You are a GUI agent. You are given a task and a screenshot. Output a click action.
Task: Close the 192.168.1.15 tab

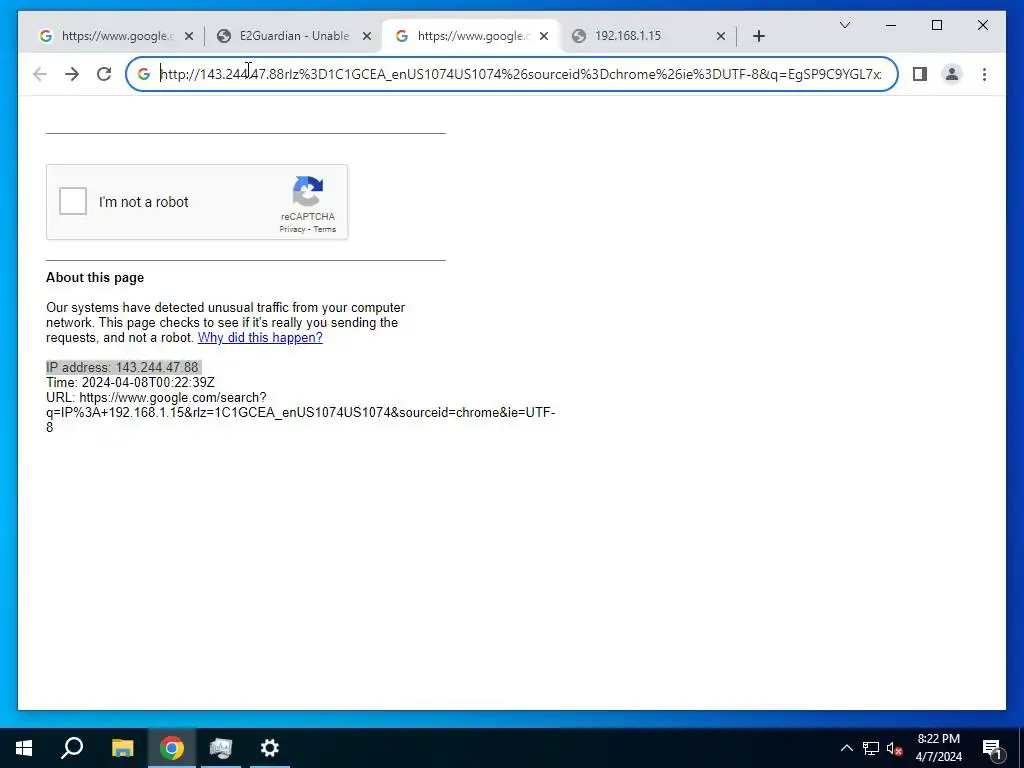coord(720,36)
